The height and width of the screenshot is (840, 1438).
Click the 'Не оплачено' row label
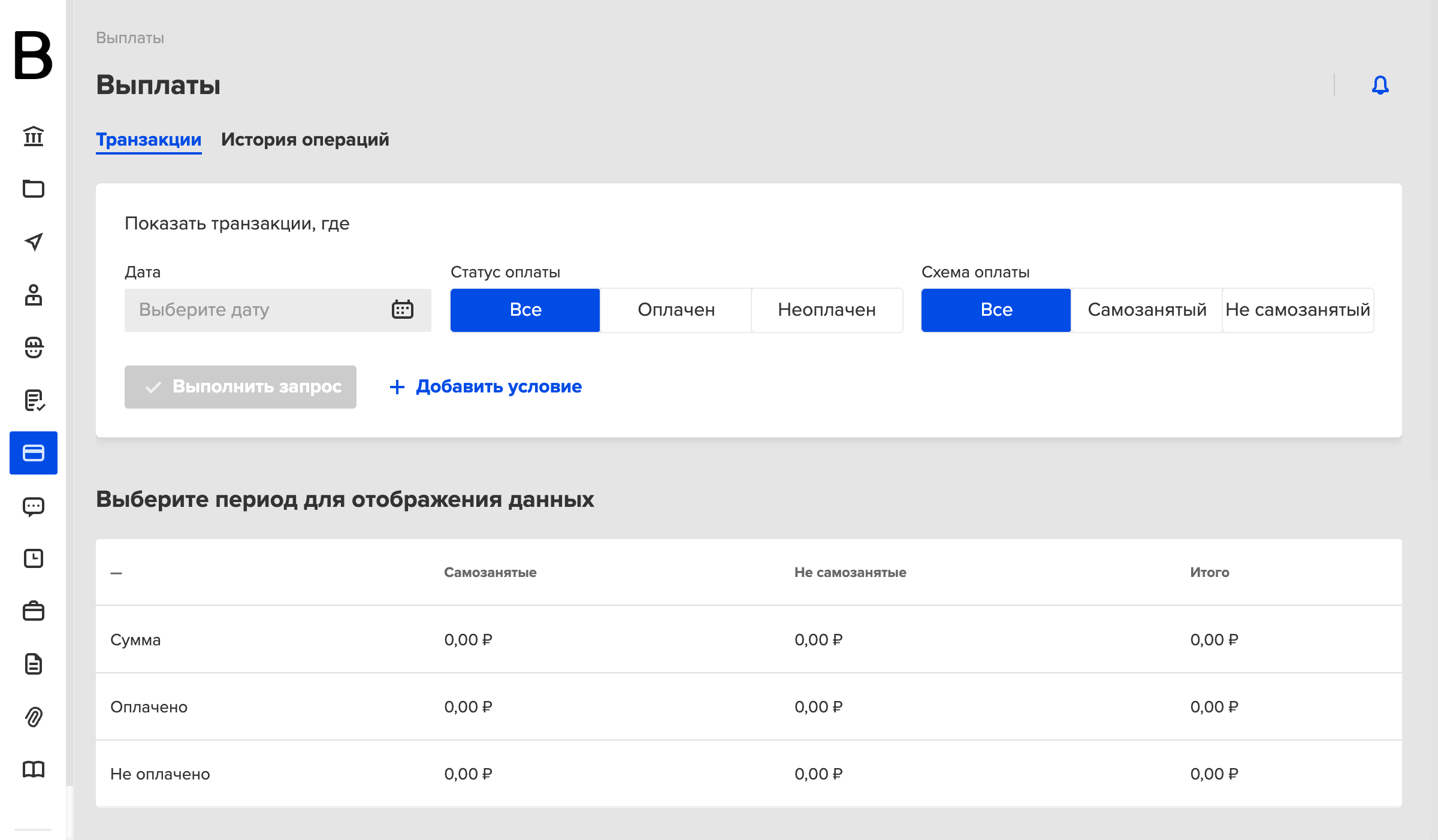[160, 774]
